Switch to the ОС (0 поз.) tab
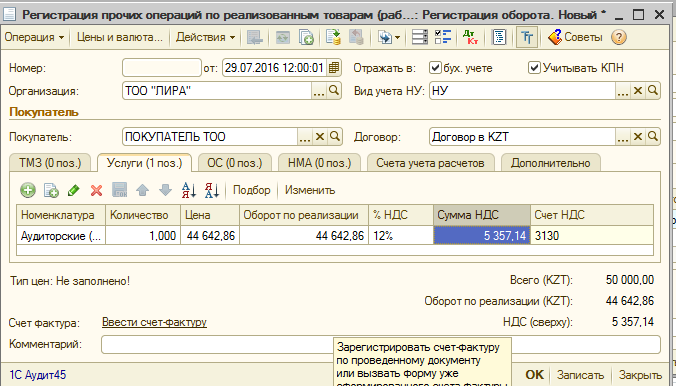The image size is (676, 386). pos(235,163)
